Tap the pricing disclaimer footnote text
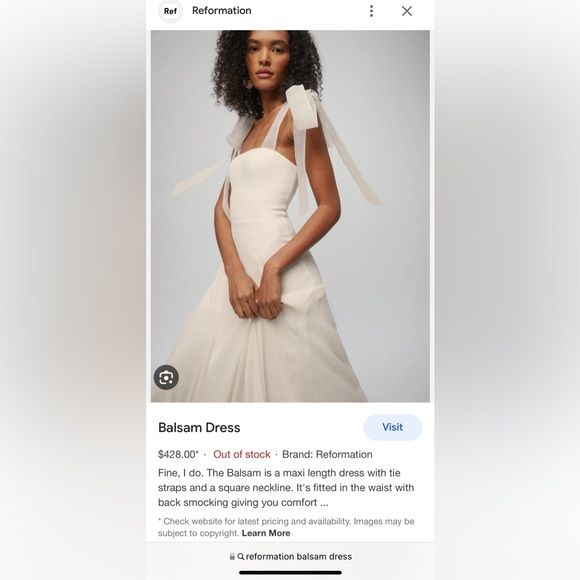This screenshot has height=580, width=580. point(286,527)
